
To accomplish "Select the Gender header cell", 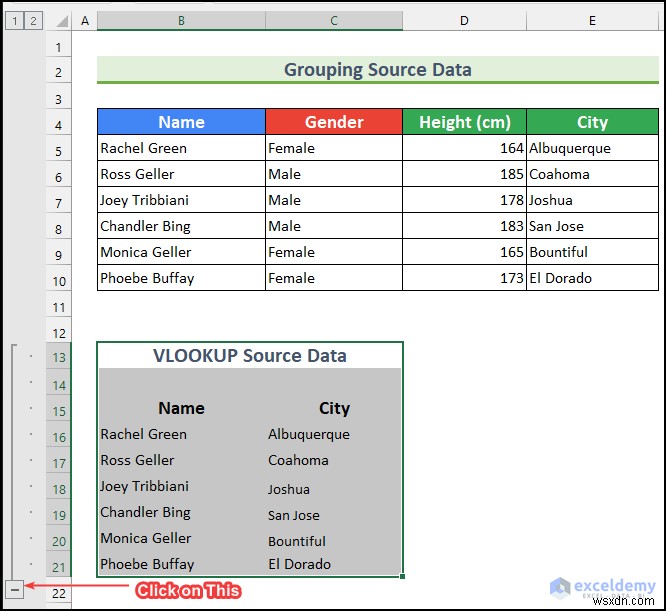I will [x=334, y=122].
